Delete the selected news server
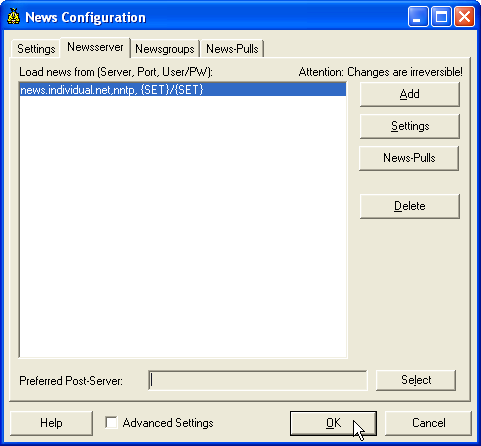Screen dimensions: 481x446 pyautogui.click(x=410, y=206)
